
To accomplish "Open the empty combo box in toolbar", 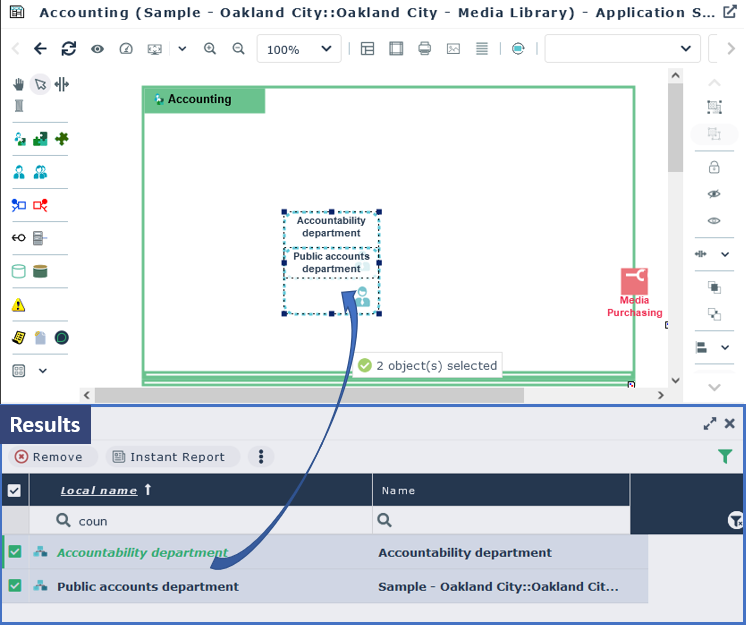I will click(622, 49).
